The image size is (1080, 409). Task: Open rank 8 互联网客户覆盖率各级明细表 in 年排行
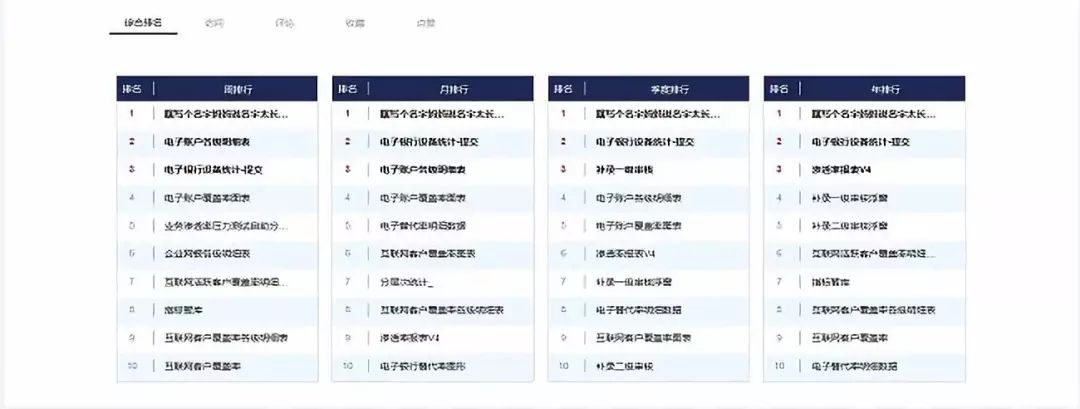(x=874, y=310)
